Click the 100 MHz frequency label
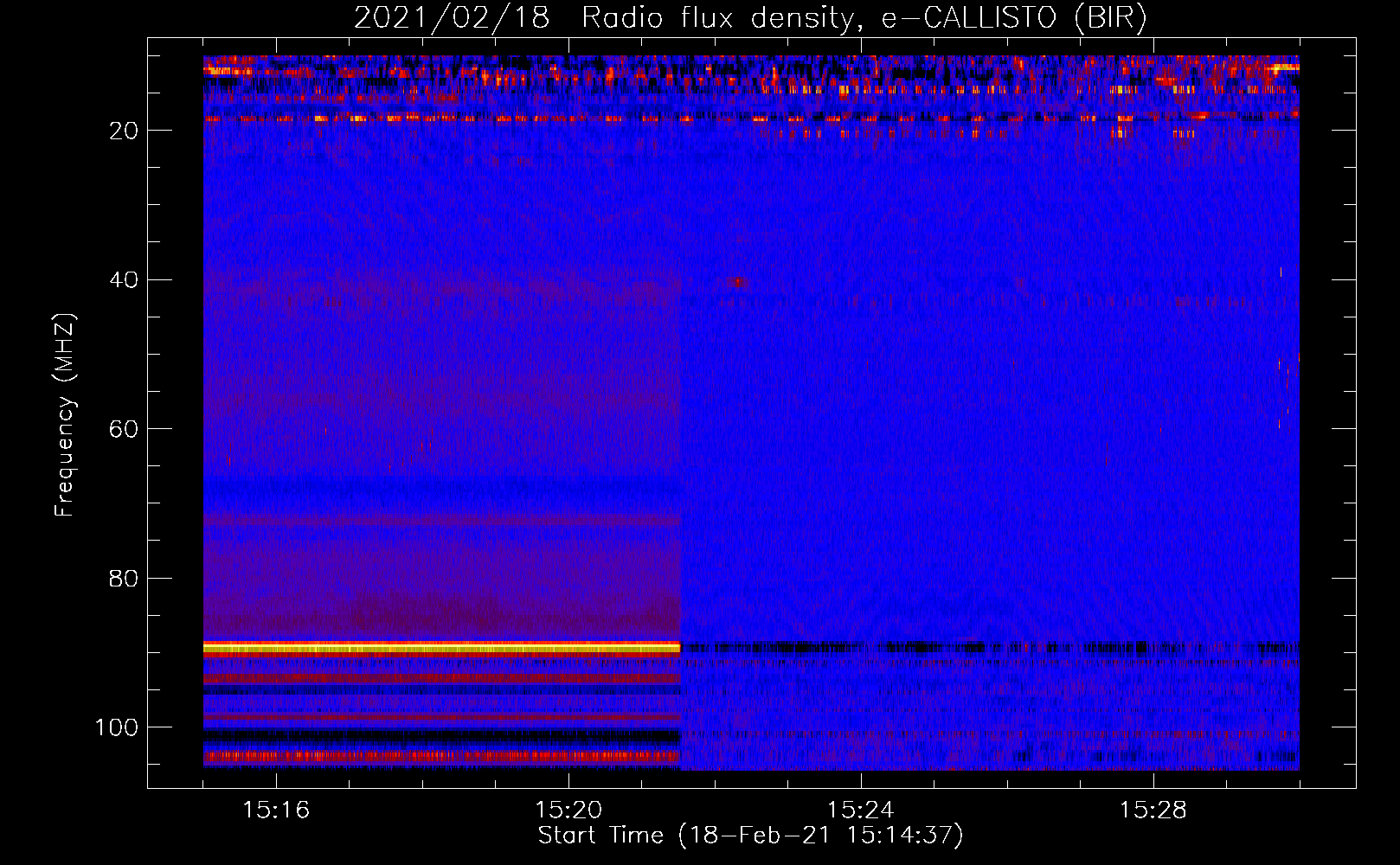 (117, 727)
